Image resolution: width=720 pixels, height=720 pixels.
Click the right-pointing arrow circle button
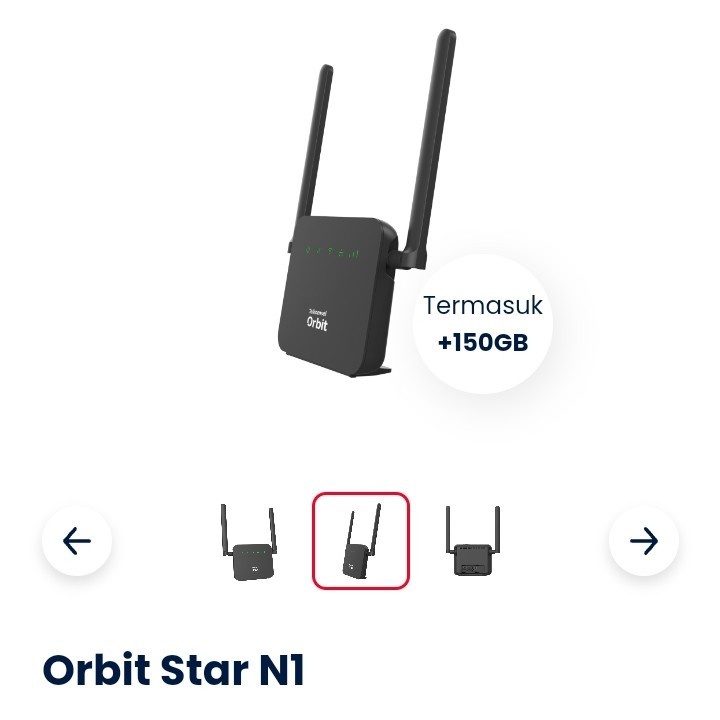(x=643, y=540)
